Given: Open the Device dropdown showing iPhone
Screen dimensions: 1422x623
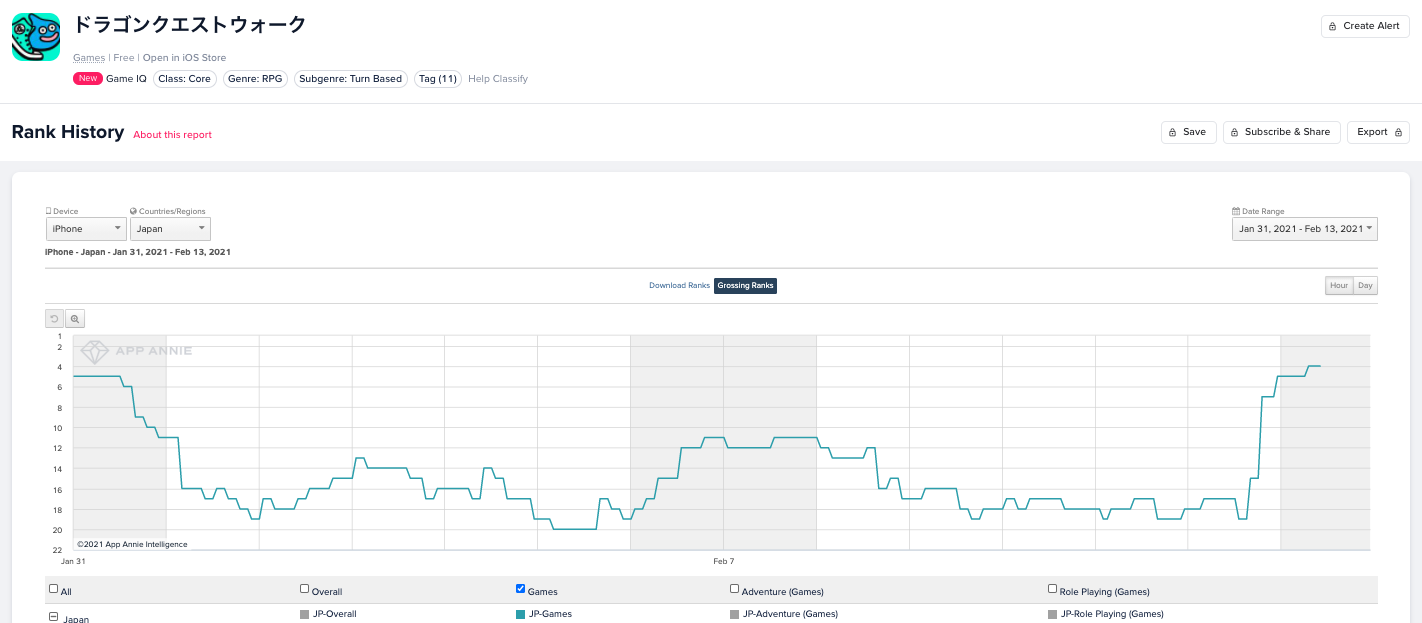Looking at the screenshot, I should click(x=86, y=229).
